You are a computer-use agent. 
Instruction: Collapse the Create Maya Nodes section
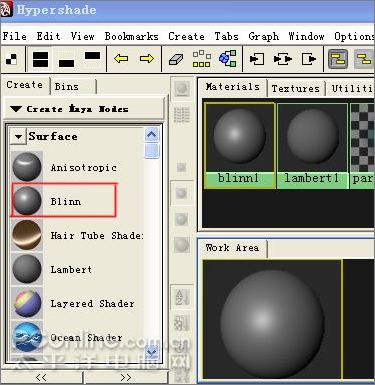tap(16, 109)
